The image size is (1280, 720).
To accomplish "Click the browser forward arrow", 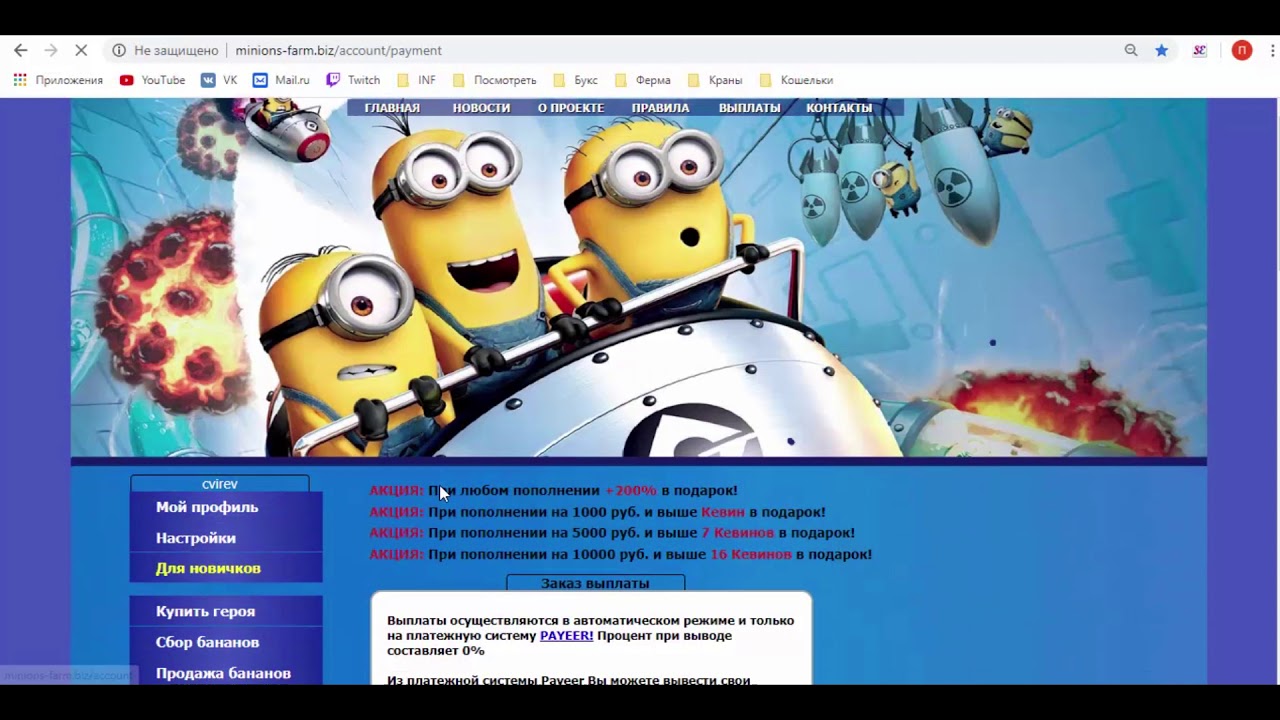I will point(51,50).
